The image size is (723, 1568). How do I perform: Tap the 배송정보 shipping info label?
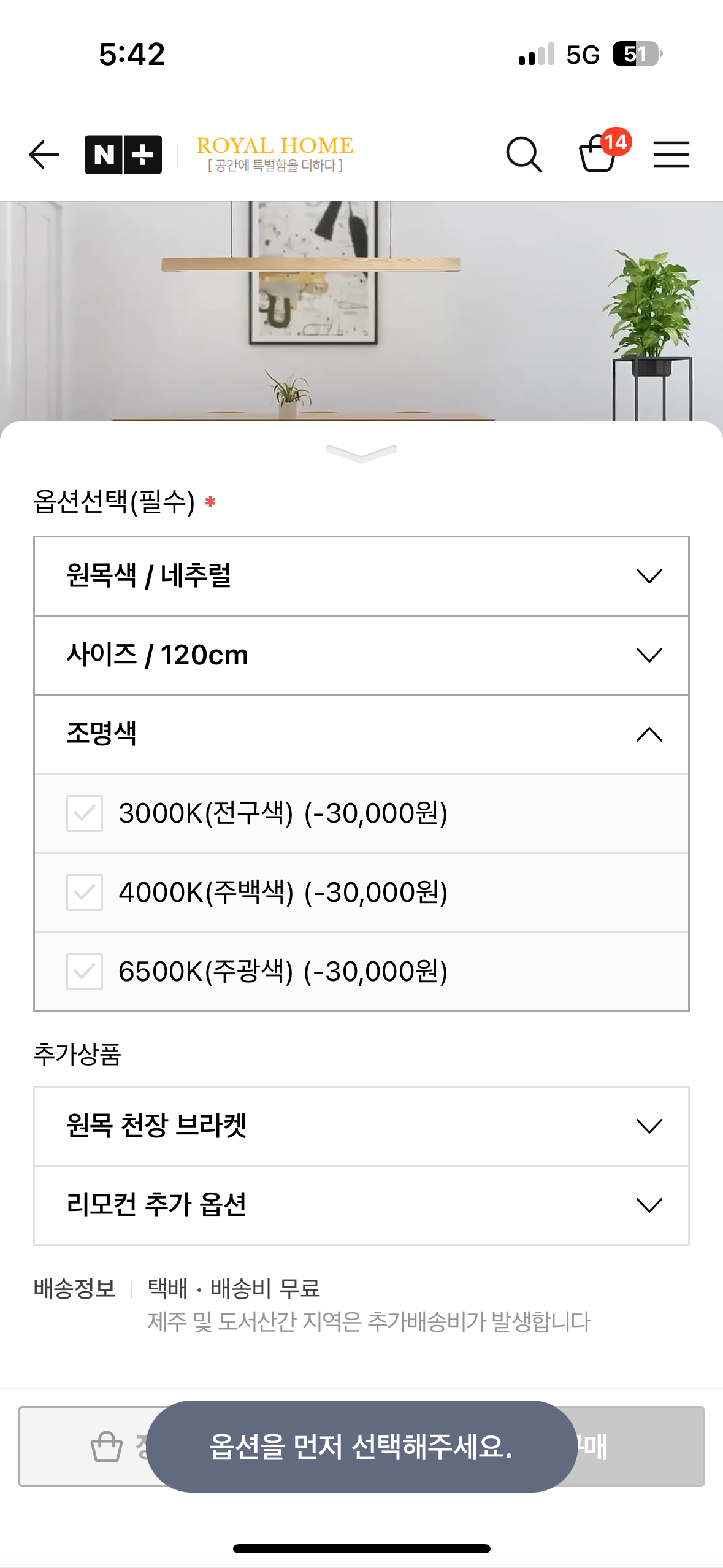pyautogui.click(x=74, y=1288)
